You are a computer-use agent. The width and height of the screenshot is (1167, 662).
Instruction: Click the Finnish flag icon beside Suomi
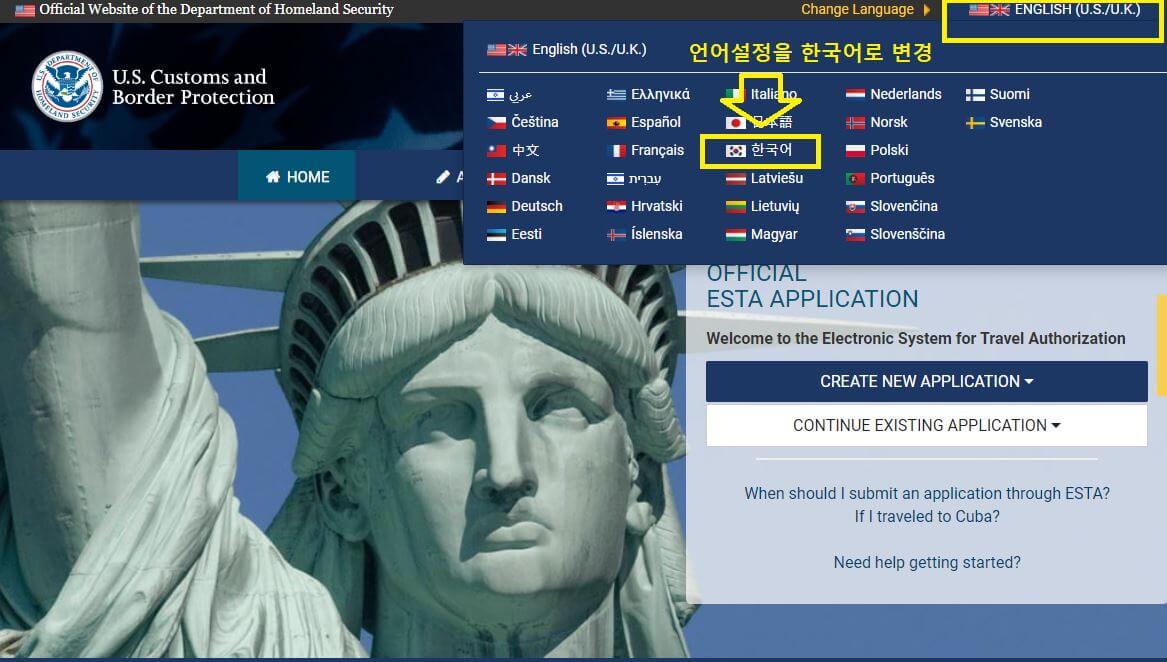point(975,95)
